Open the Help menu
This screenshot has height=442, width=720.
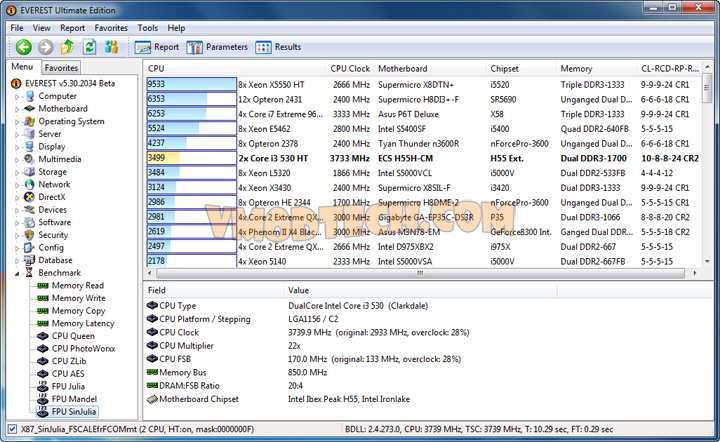pyautogui.click(x=176, y=28)
